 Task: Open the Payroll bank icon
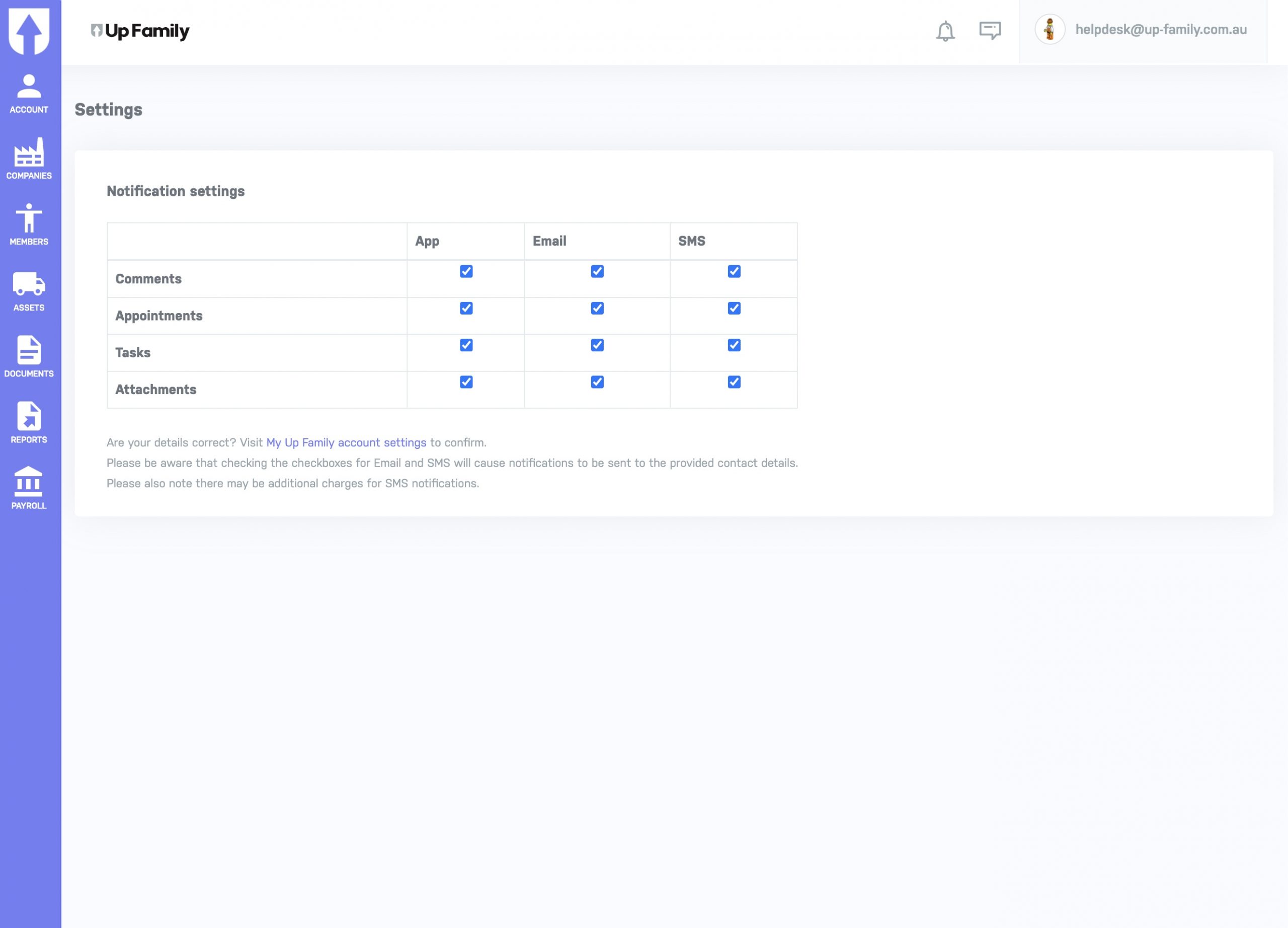pyautogui.click(x=29, y=489)
